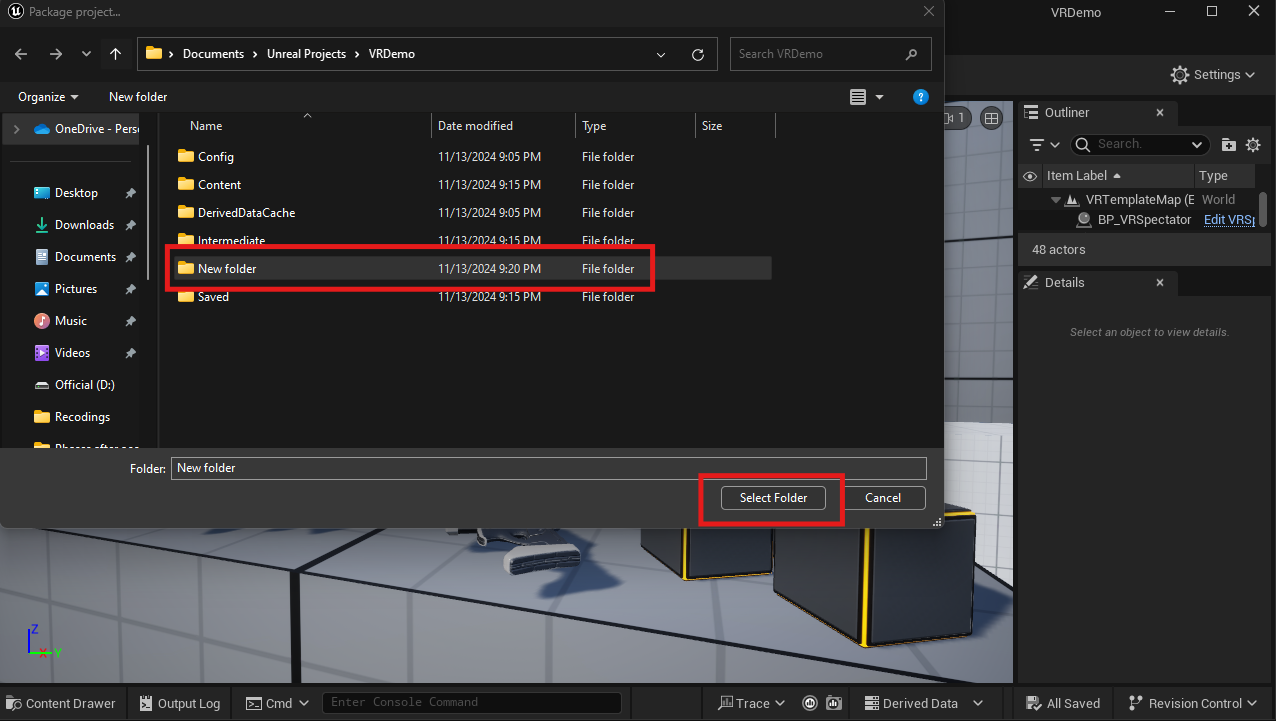This screenshot has width=1276, height=721.
Task: Click the trace record status icon
Action: pos(810,703)
